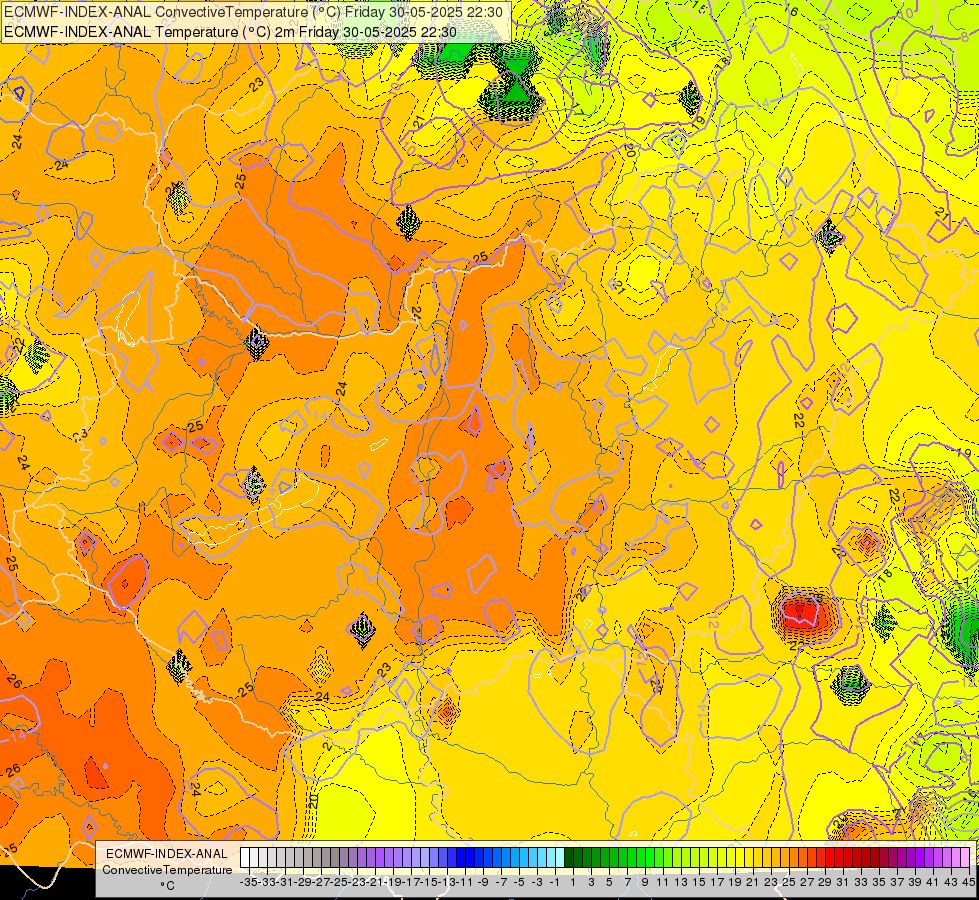Click the legend value -25
Screen dimensions: 979x900
tap(339, 882)
